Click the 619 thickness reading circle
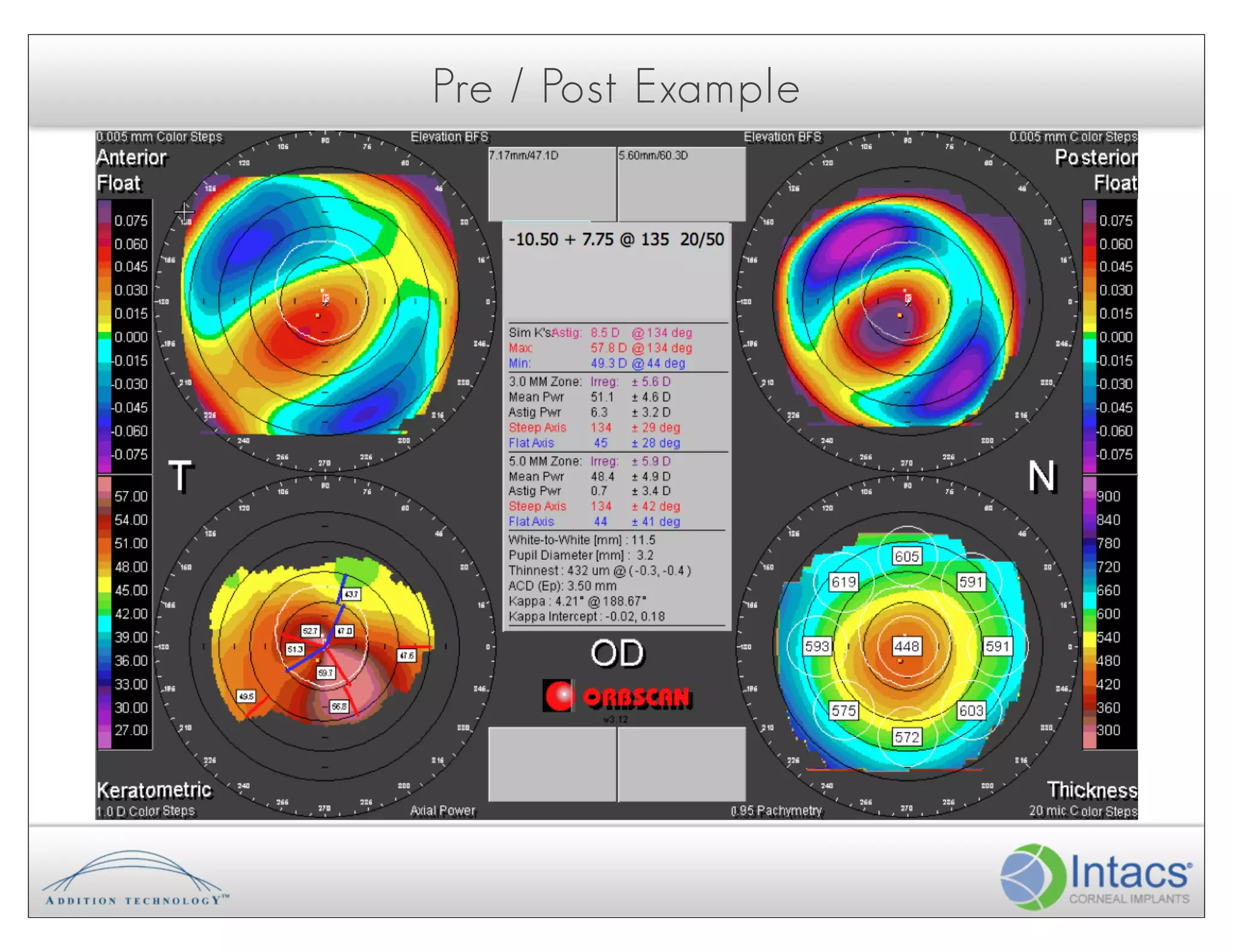The width and height of the screenshot is (1233, 952). 843,582
